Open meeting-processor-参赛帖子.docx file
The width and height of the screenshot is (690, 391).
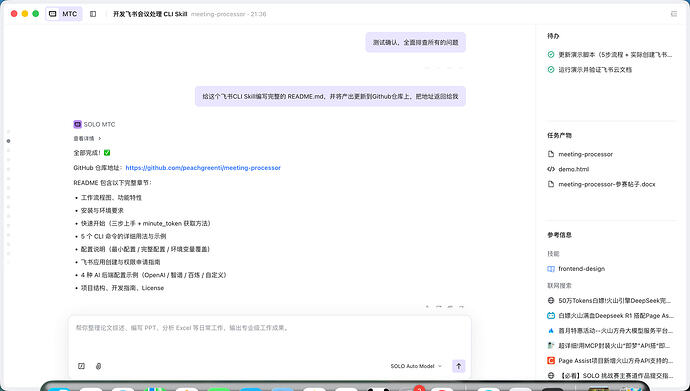[601, 184]
